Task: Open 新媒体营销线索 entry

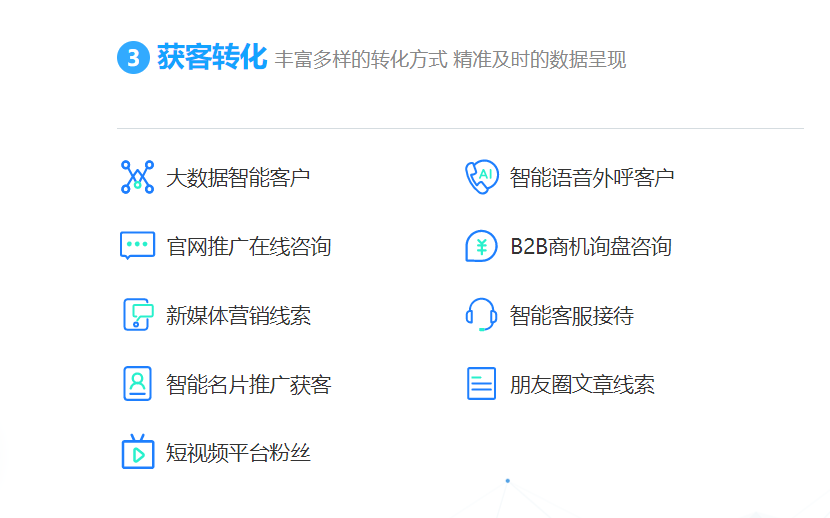Action: coord(238,315)
